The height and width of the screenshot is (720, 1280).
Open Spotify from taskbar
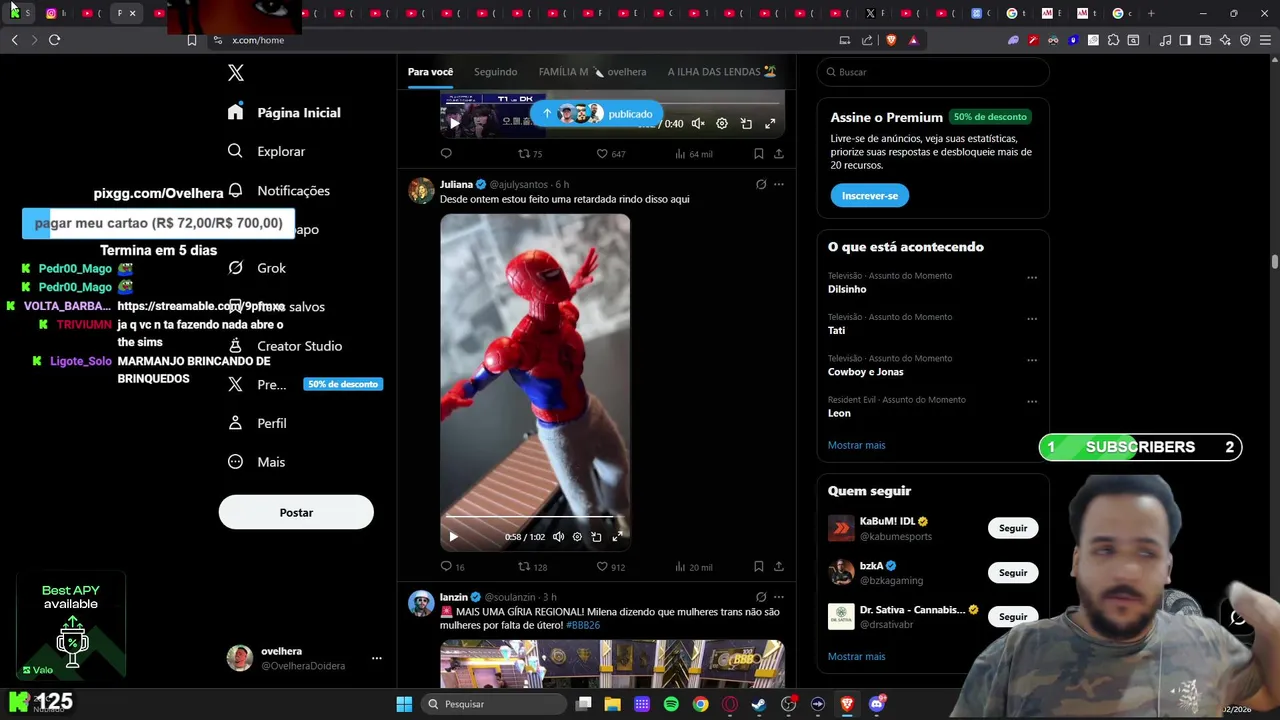tap(671, 704)
